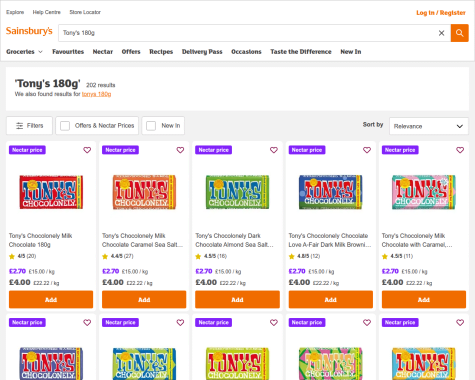475x380 pixels.
Task: Click the Nectar price badge on Milk Chocolate 180g
Action: click(27, 150)
